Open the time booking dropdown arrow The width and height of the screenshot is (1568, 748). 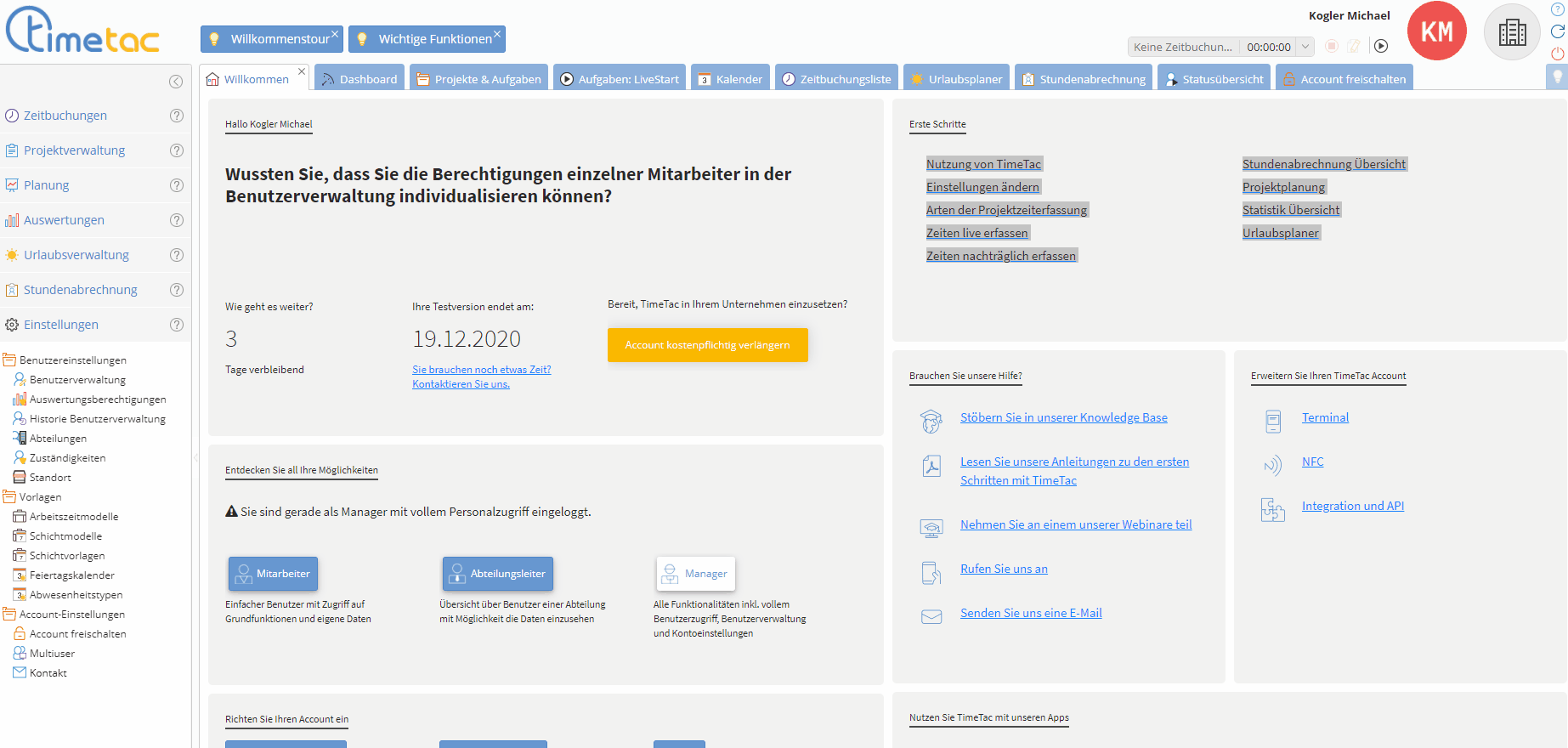tap(1305, 47)
